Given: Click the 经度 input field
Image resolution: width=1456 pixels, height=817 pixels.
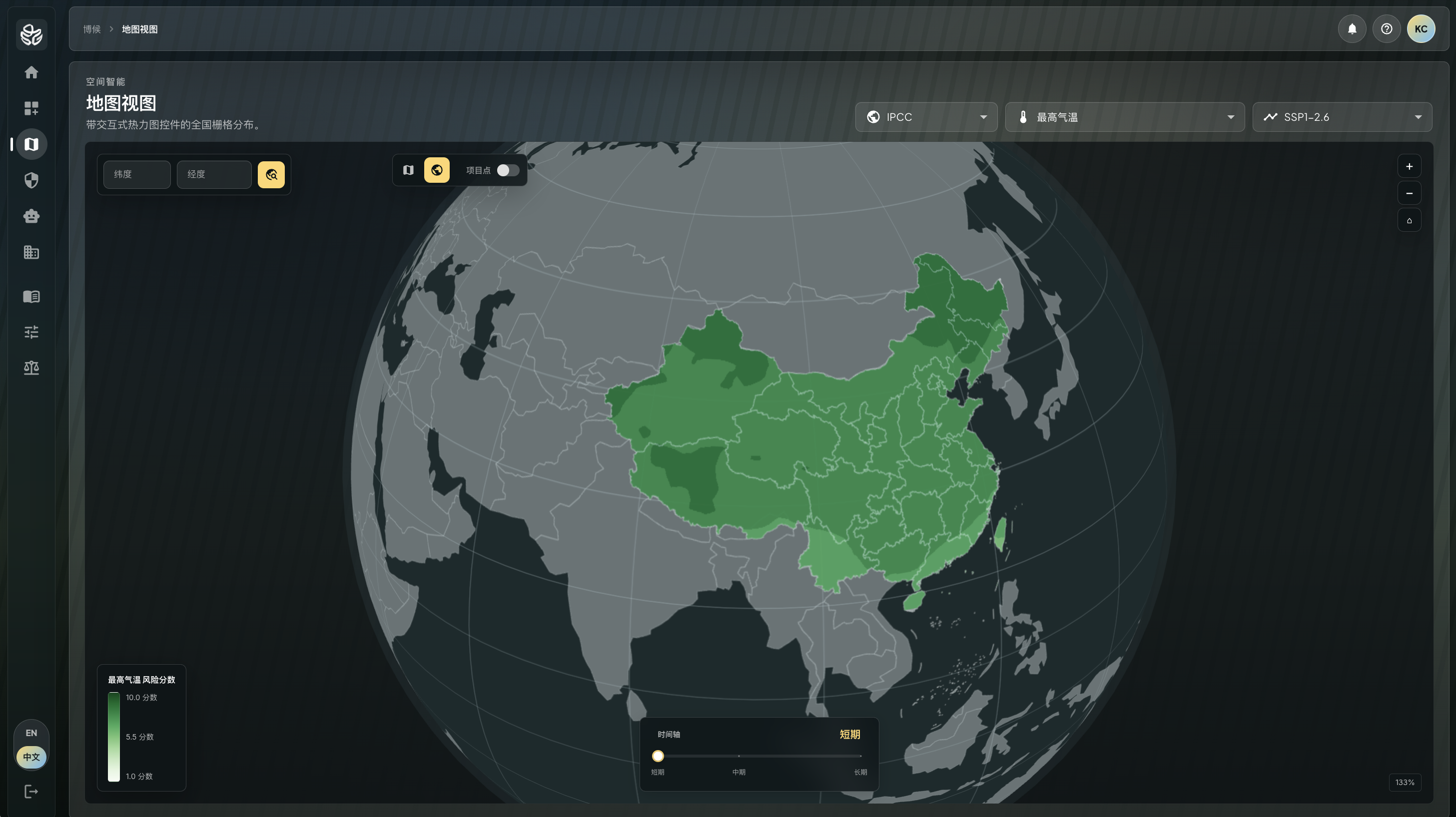Looking at the screenshot, I should 214,175.
